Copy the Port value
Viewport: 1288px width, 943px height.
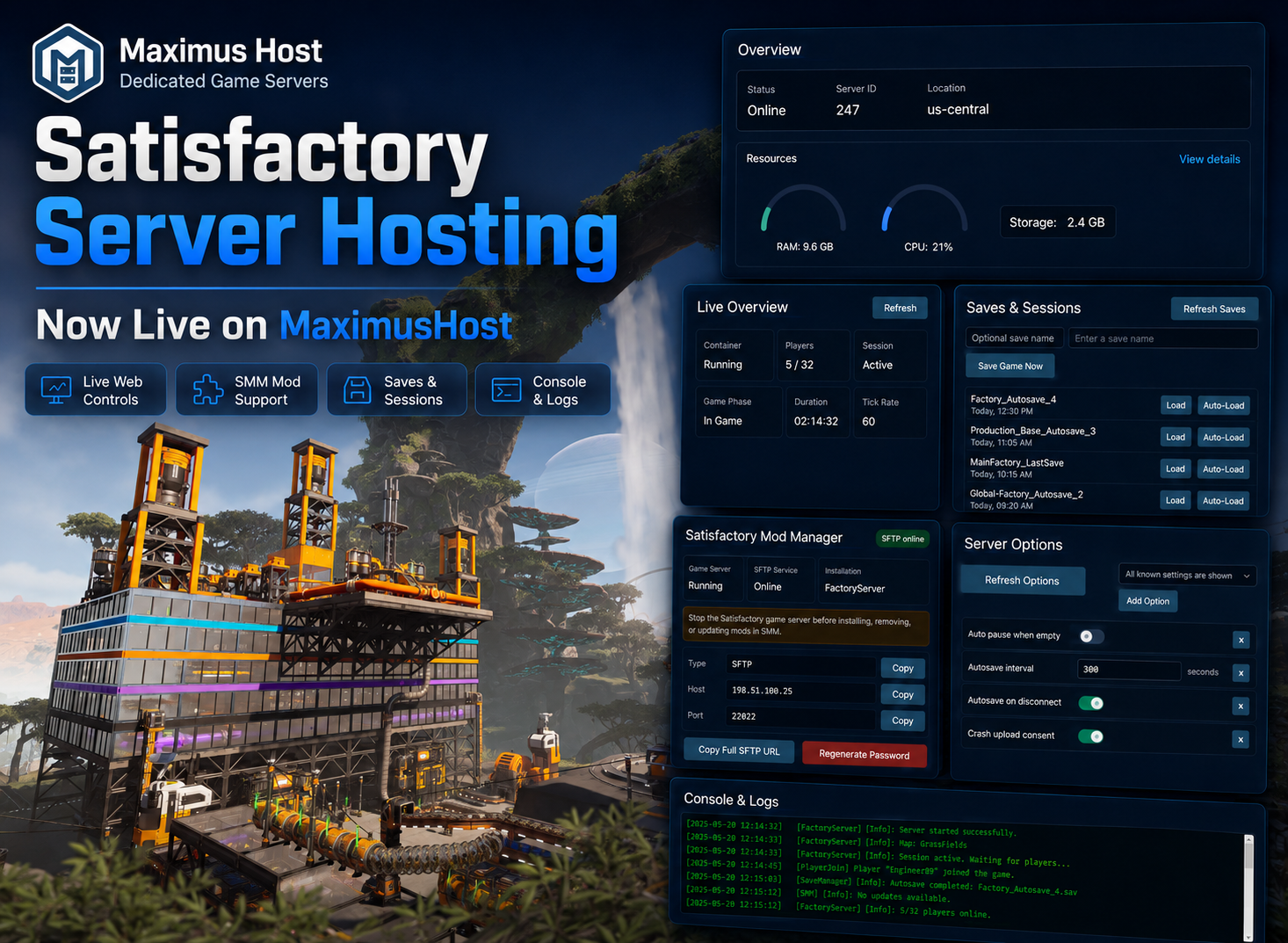click(902, 721)
